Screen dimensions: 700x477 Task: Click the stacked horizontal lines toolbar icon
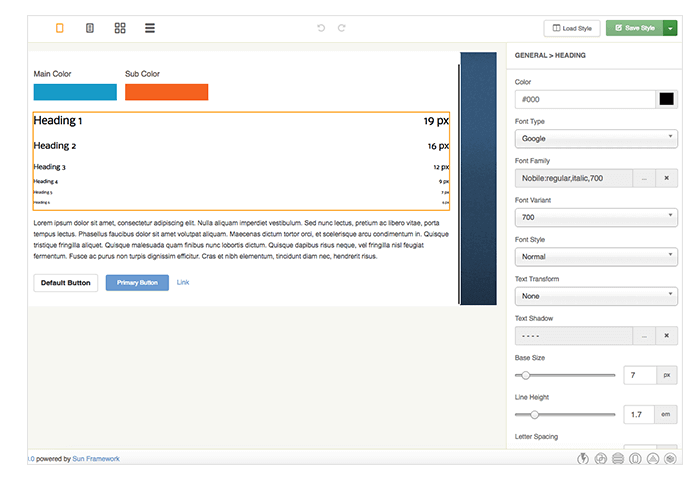coord(150,28)
